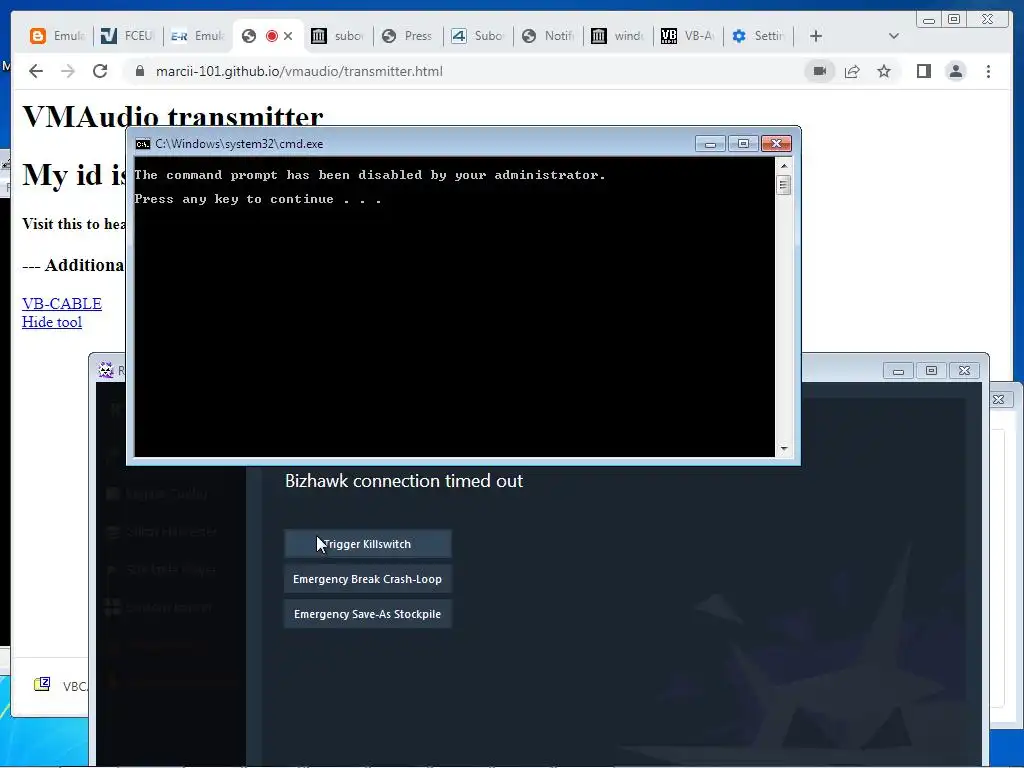Screen dimensions: 1024x768
Task: Open camera permission indicator in address bar
Action: click(x=820, y=71)
